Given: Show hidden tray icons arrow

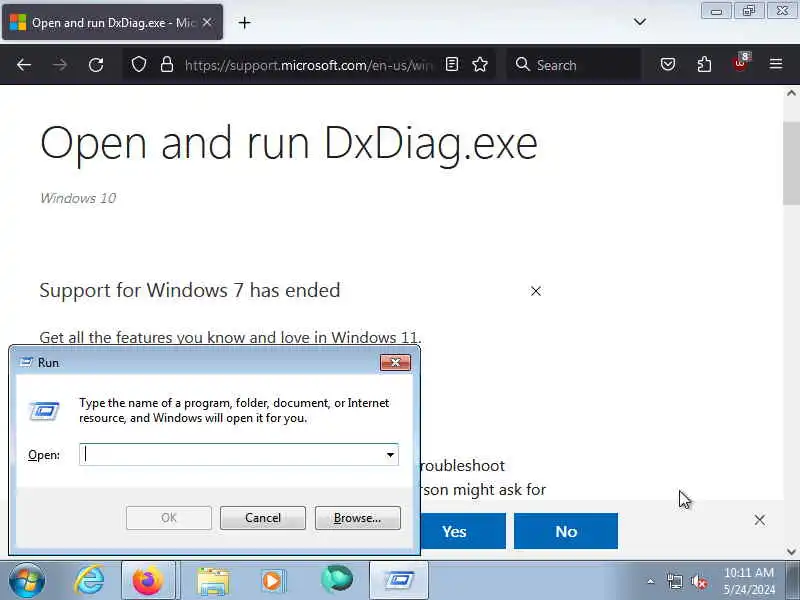Looking at the screenshot, I should point(651,581).
